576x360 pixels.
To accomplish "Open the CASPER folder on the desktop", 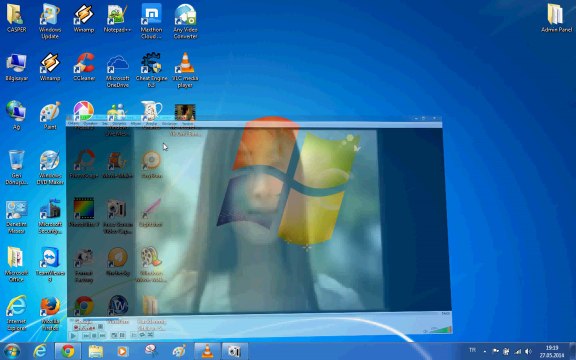I will coord(16,18).
